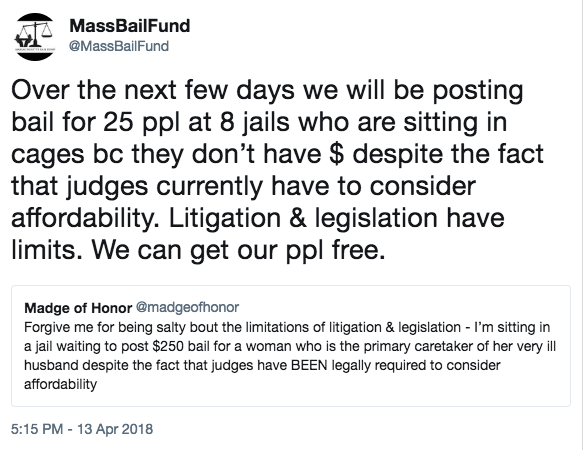Click the @madgeofhonor handle
583x450 pixels.
tap(187, 307)
